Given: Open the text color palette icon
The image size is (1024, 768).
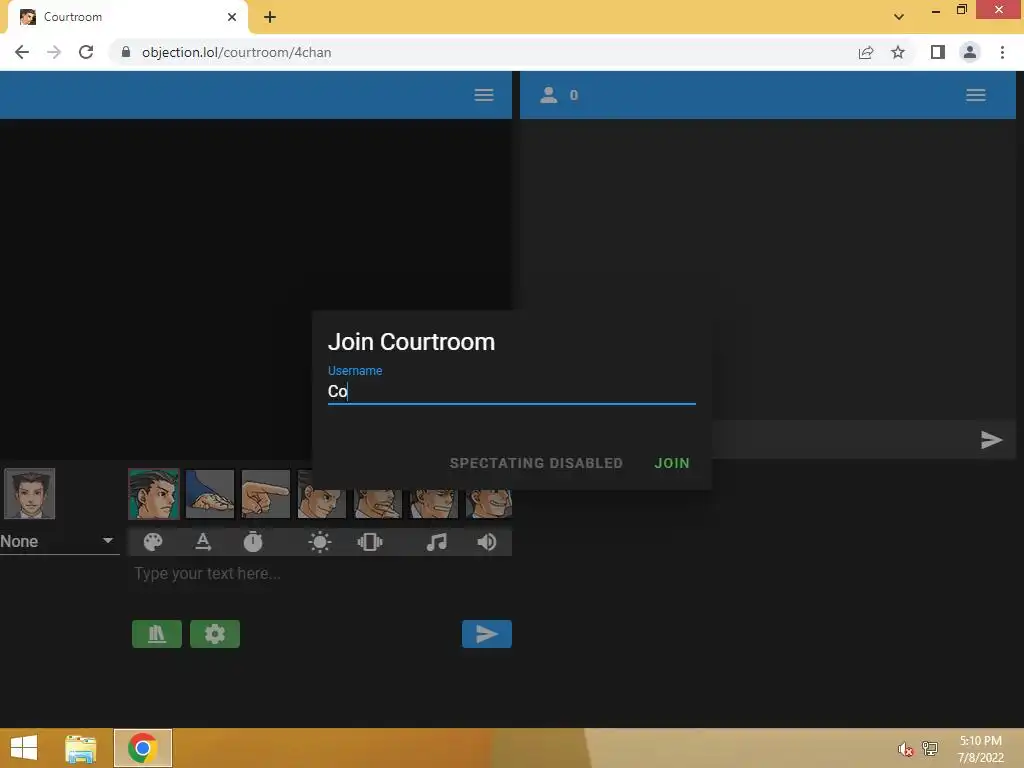Looking at the screenshot, I should click(153, 542).
